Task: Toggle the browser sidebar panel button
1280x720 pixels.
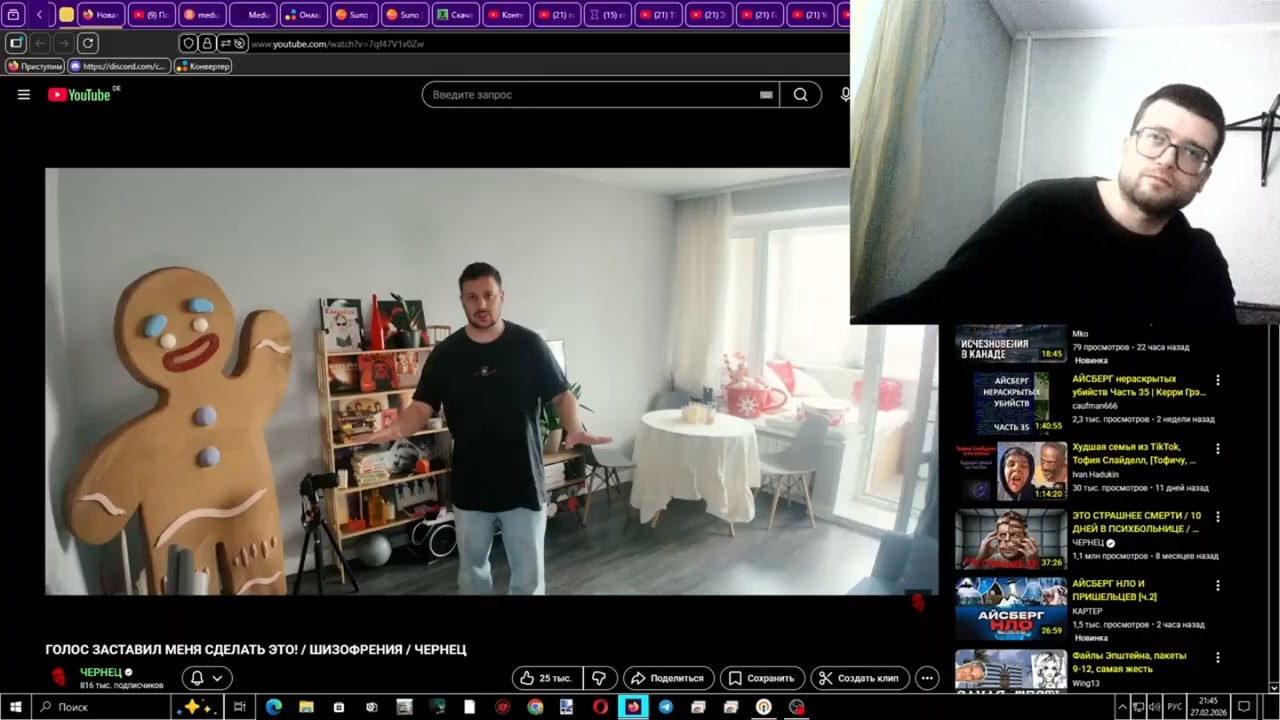Action: 15,43
